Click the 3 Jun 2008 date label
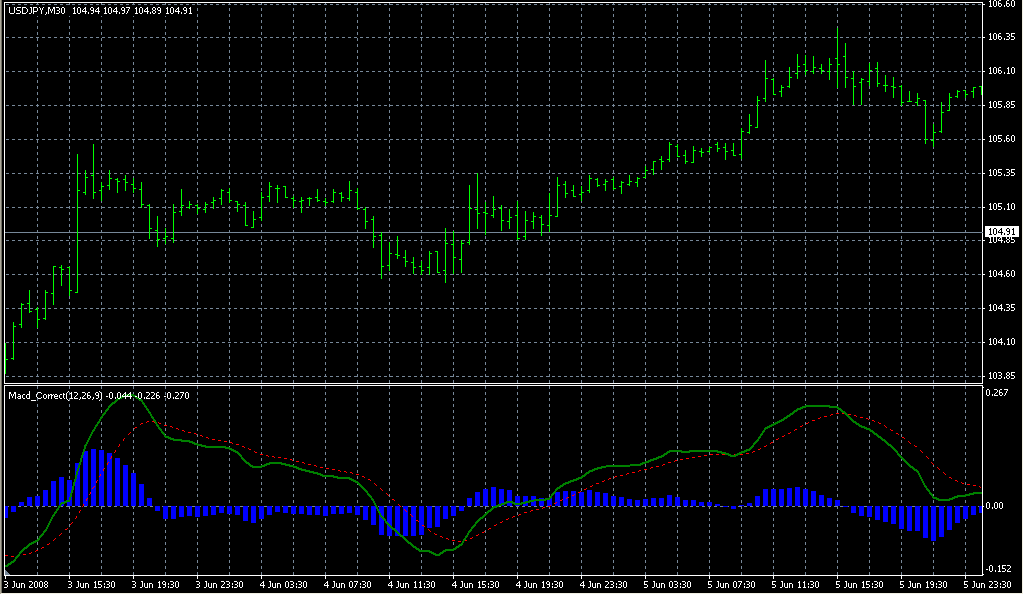 pyautogui.click(x=26, y=583)
